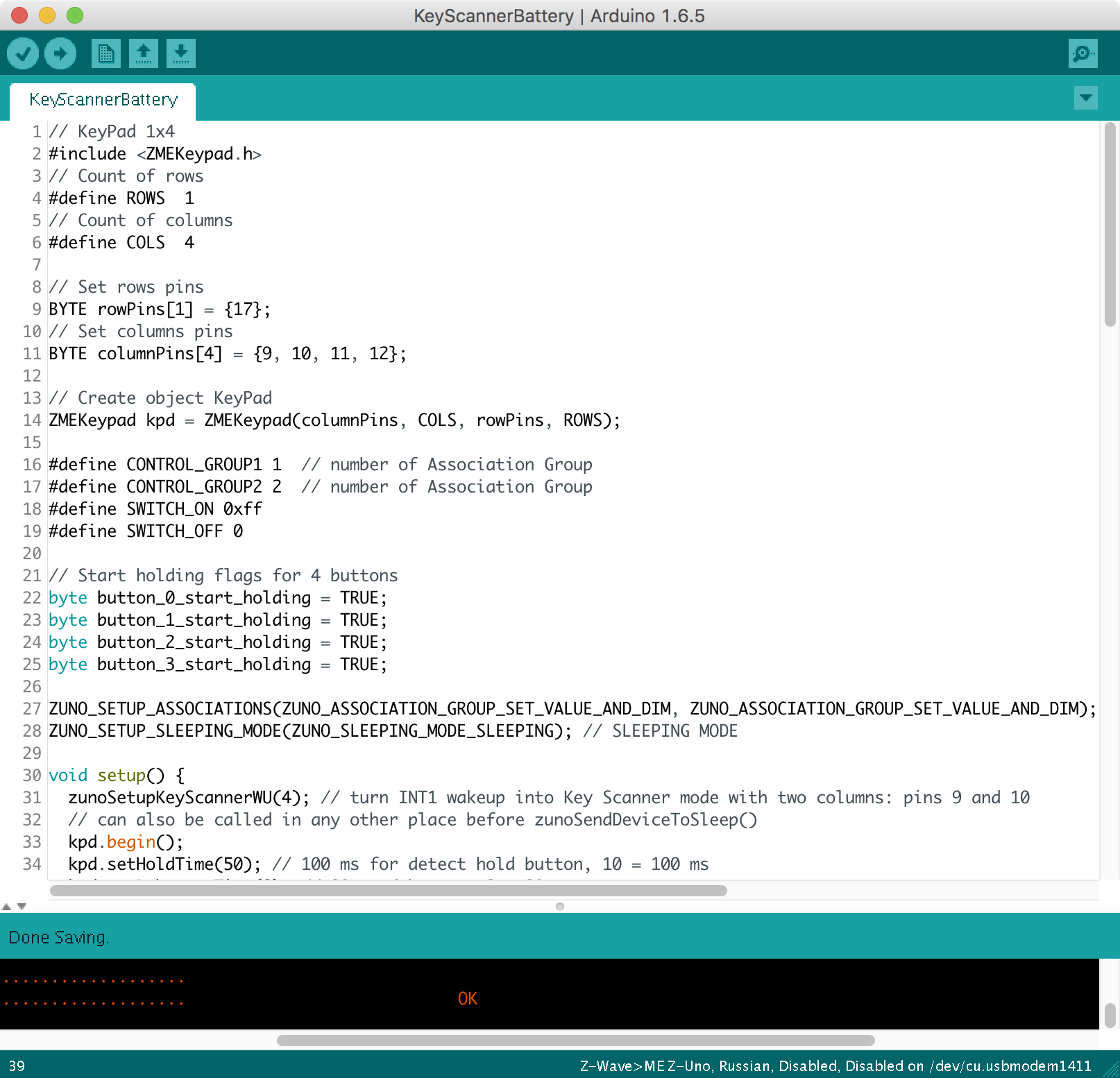Click the '// Start holding flags' comment
1120x1078 pixels.
click(x=223, y=576)
